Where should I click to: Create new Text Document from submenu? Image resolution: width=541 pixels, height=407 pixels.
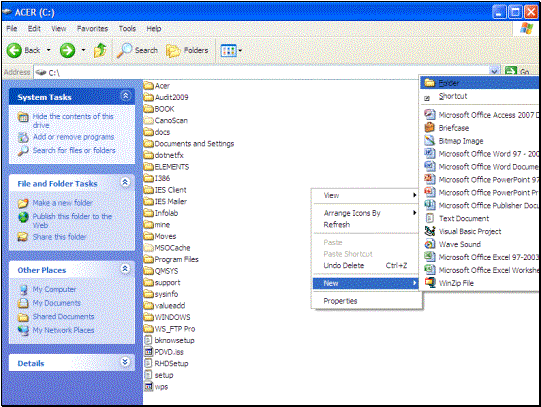(480, 218)
